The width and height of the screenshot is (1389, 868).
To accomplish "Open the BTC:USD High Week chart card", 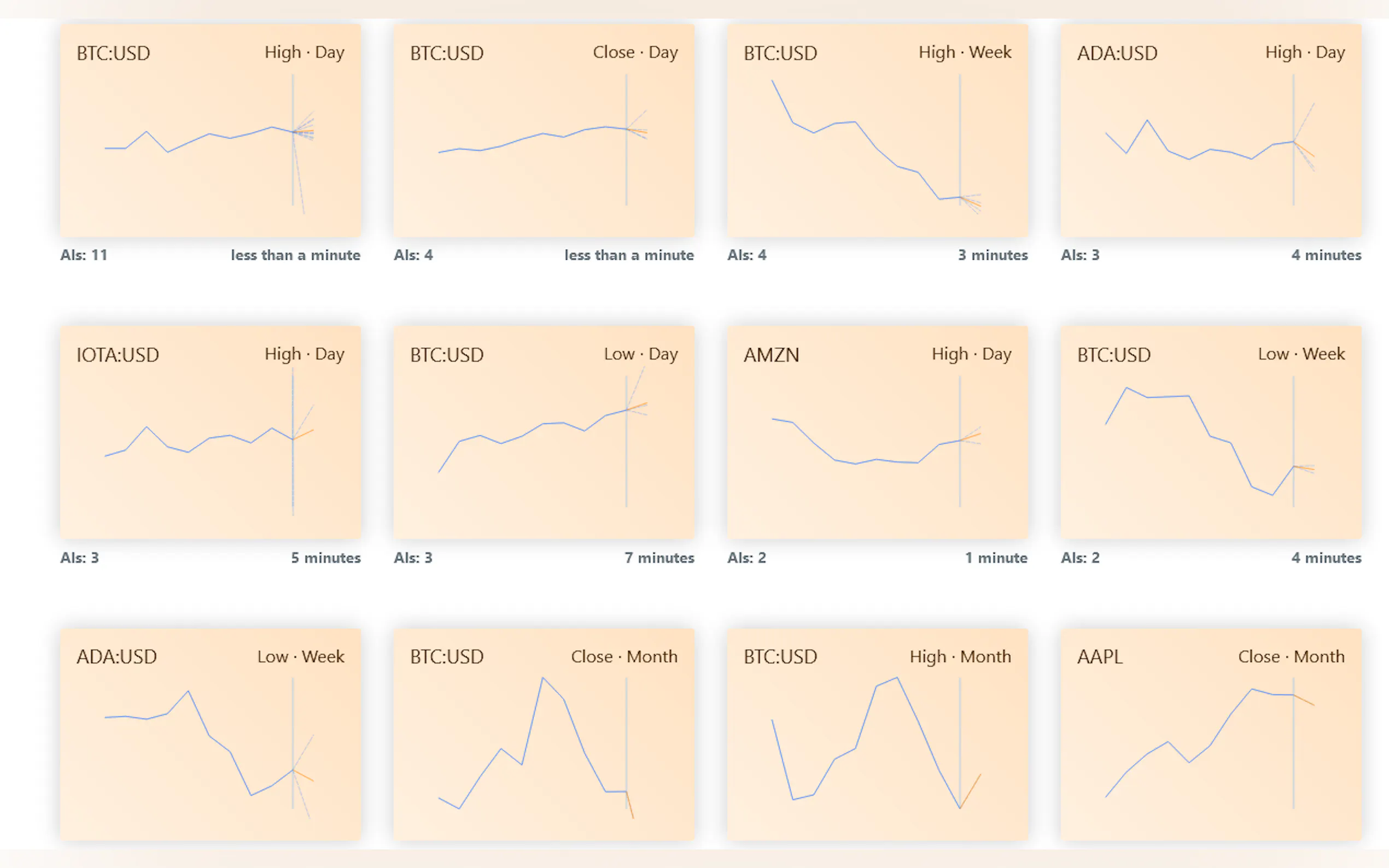I will (877, 130).
